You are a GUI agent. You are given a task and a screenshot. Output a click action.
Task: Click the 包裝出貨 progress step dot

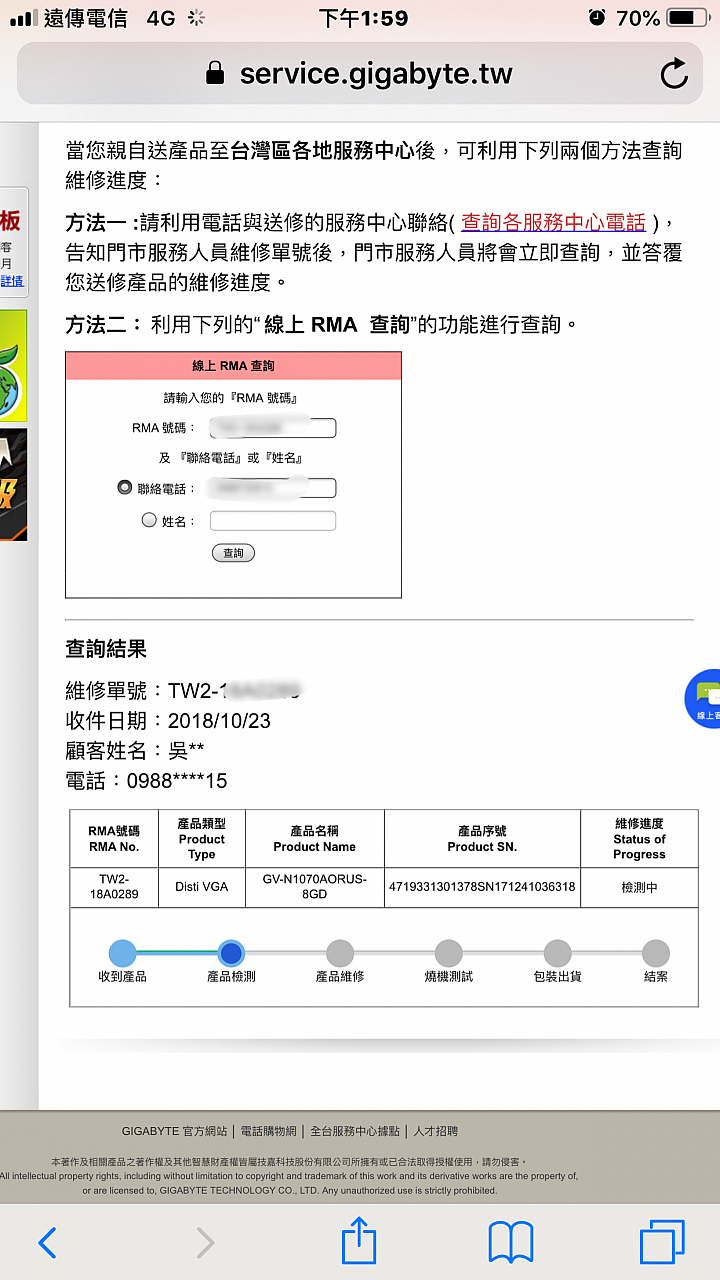point(557,953)
